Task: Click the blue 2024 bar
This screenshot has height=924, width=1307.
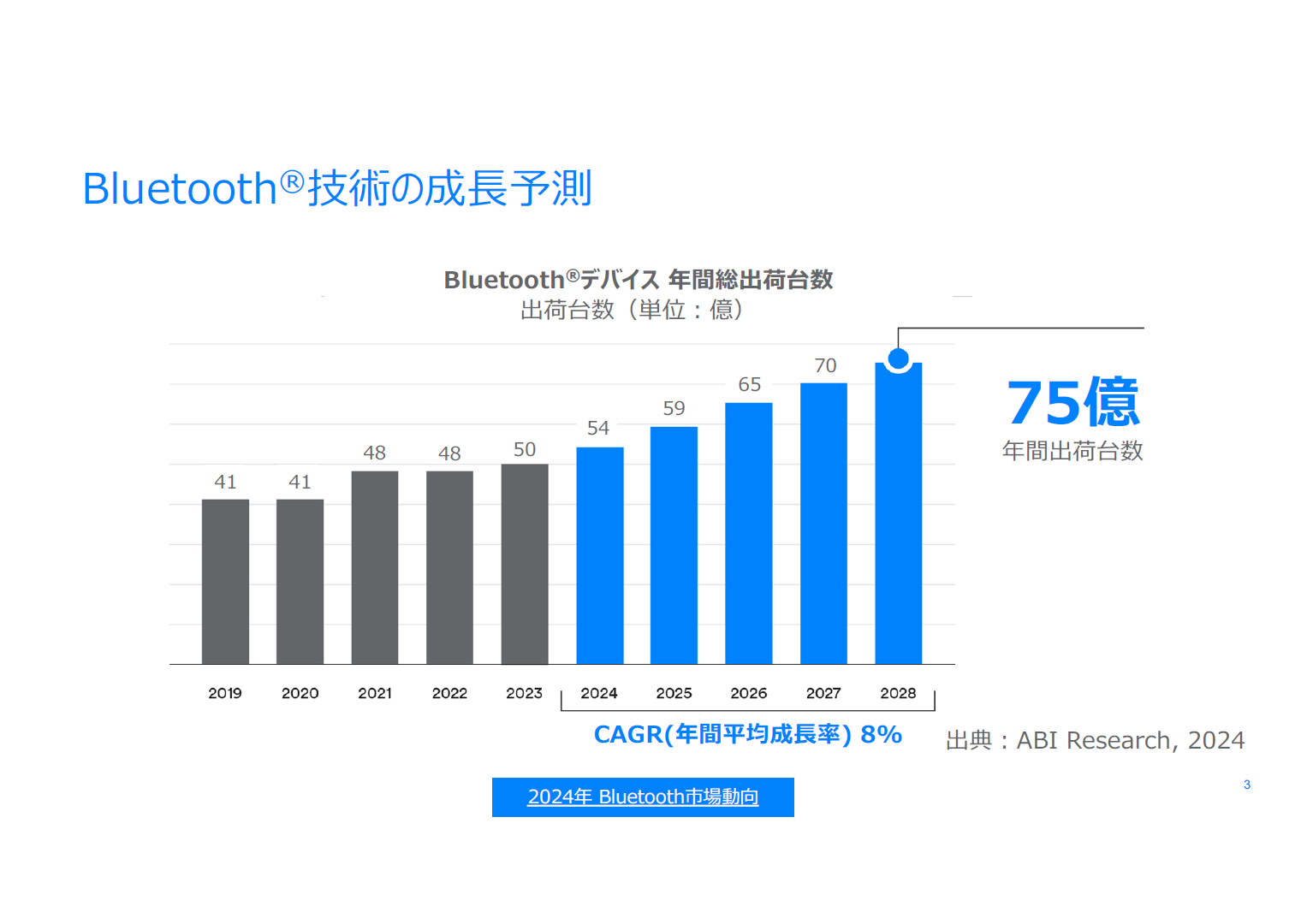Action: pyautogui.click(x=600, y=555)
